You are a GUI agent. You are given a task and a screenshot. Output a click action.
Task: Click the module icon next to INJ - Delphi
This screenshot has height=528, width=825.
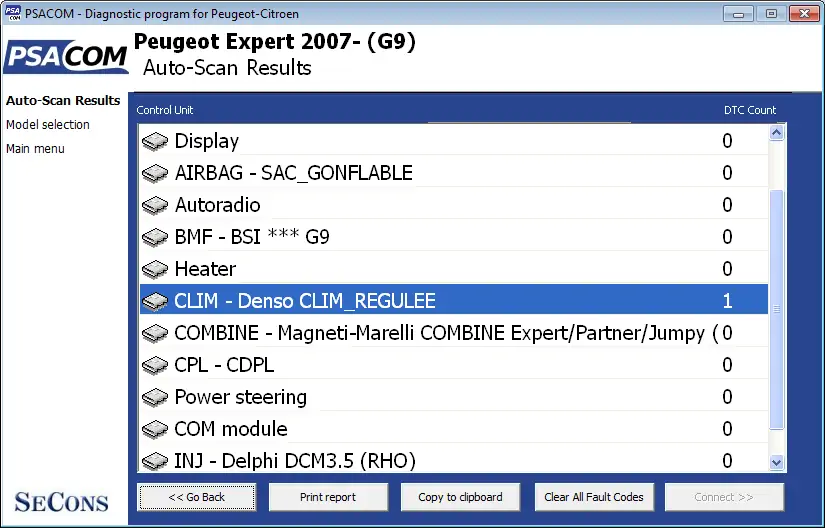155,461
